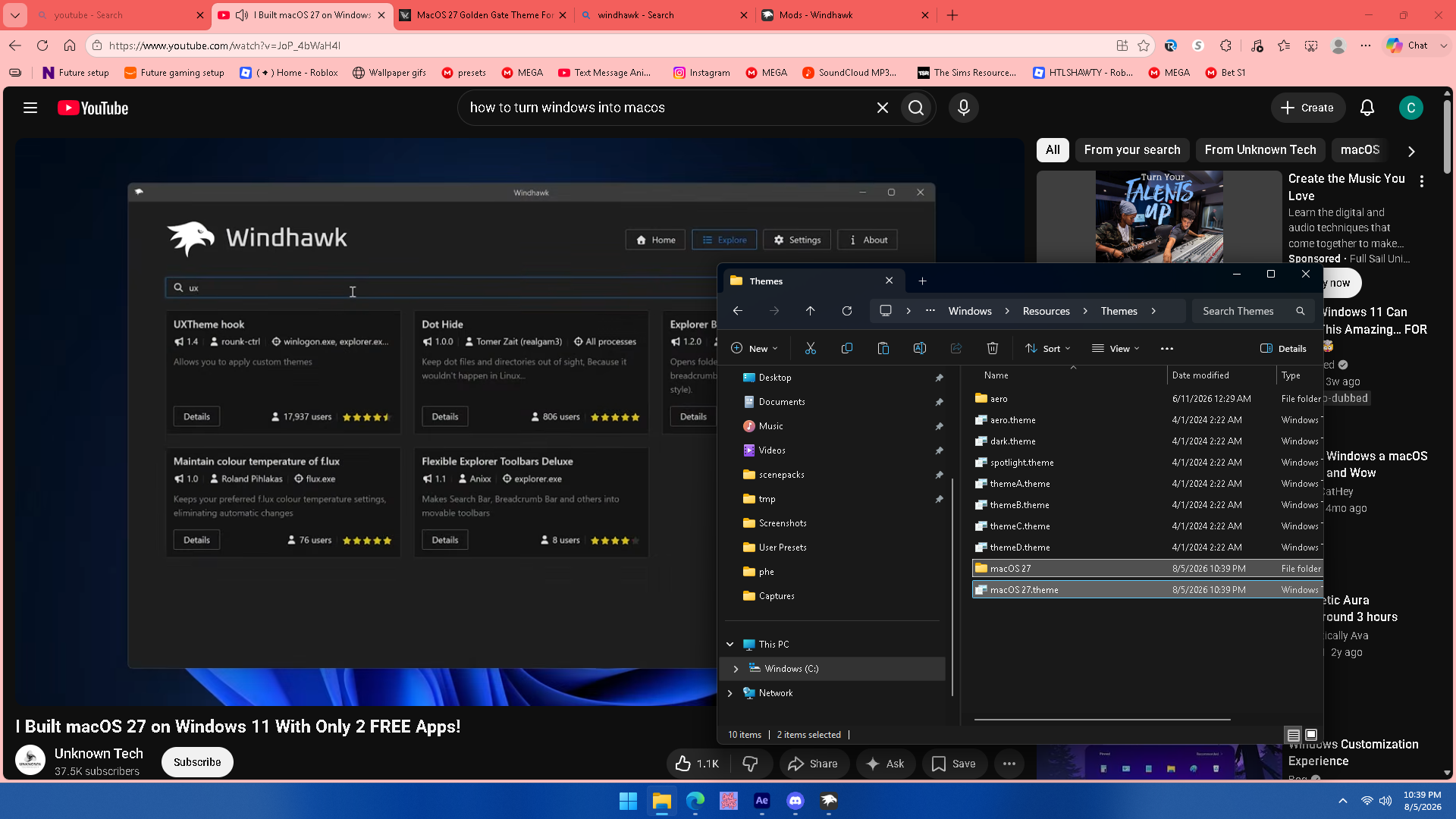Switch to the MacOS 27 Golden Gate Theme tab

pos(484,15)
